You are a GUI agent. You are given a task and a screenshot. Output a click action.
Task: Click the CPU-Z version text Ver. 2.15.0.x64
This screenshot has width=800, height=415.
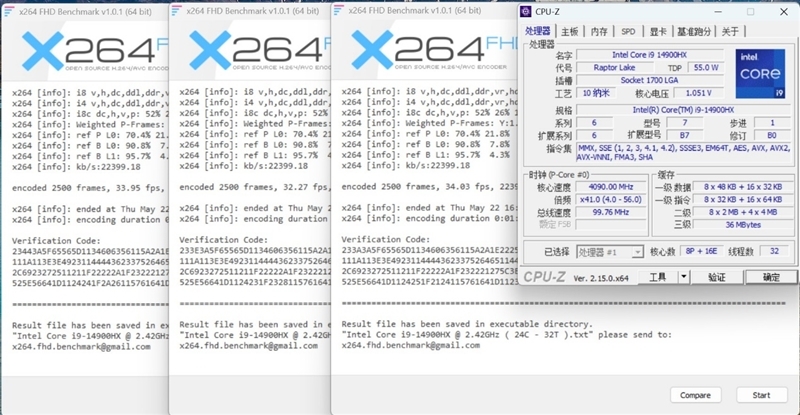601,278
